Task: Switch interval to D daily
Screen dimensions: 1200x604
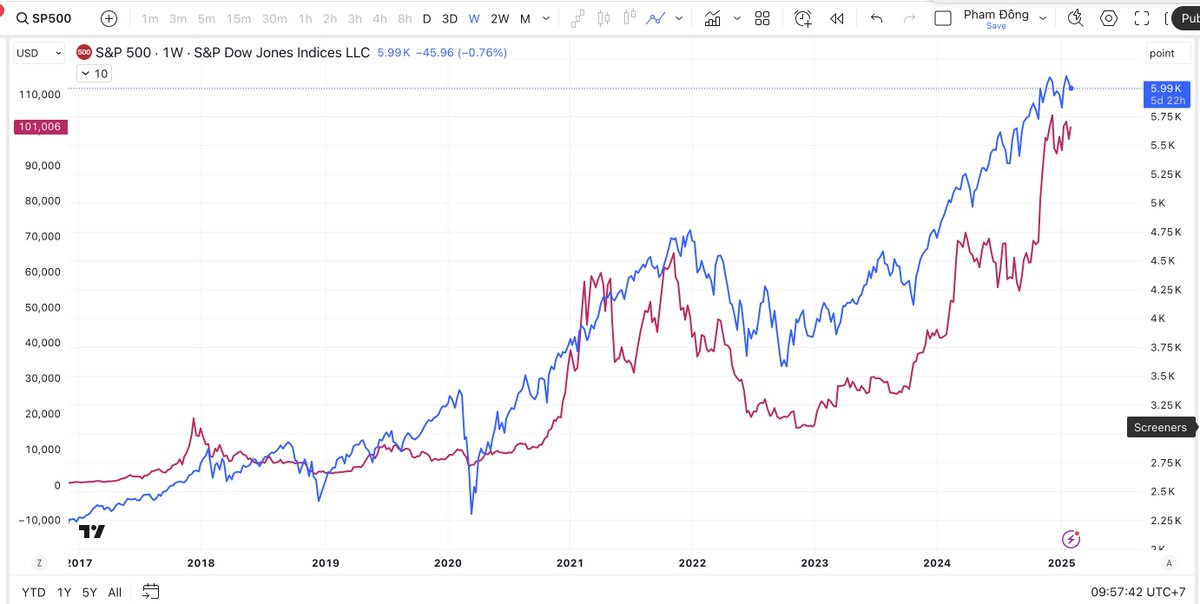Action: pos(427,18)
